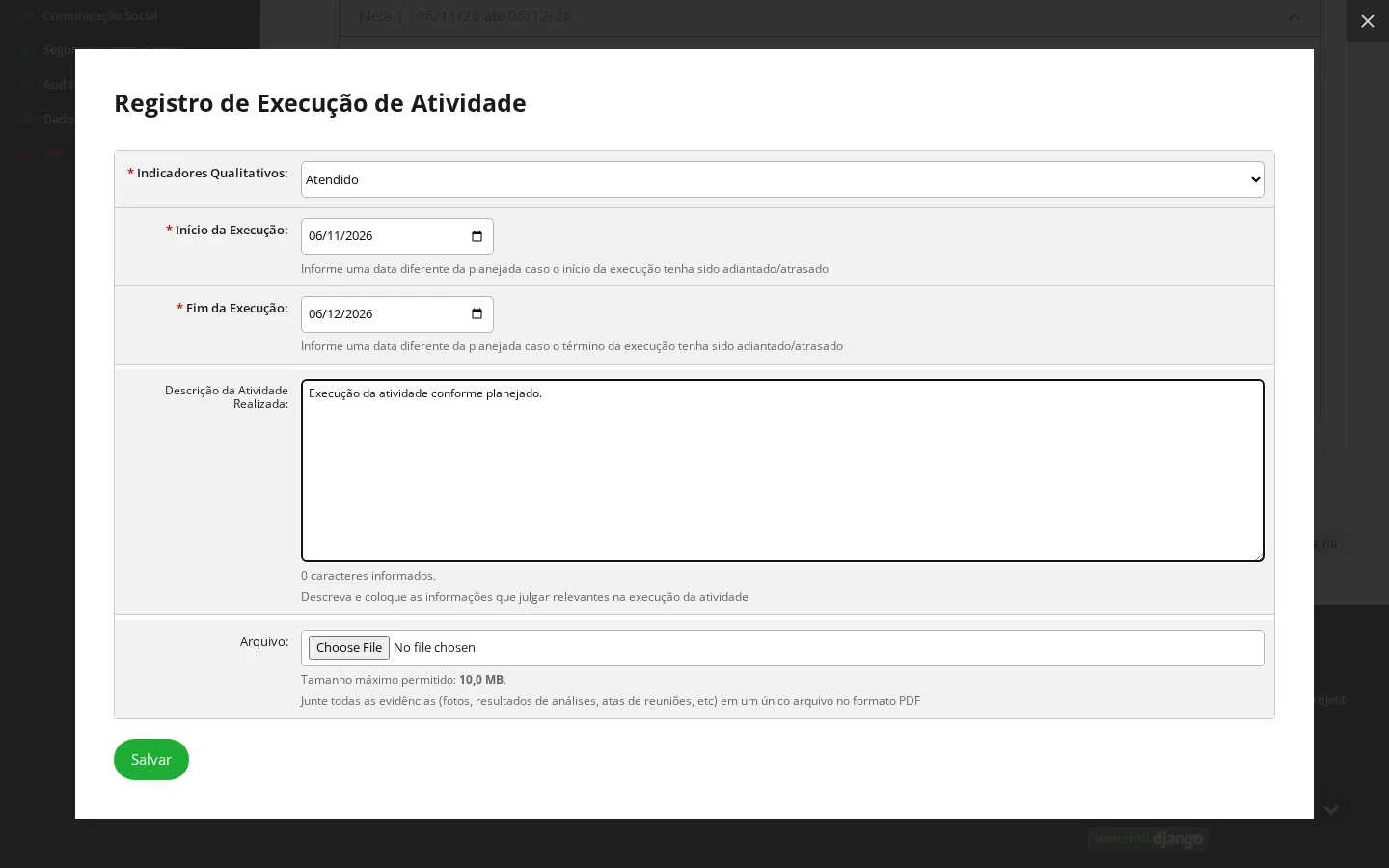The height and width of the screenshot is (868, 1389).
Task: Open the calendar picker for Fim da Execução
Action: click(x=477, y=314)
